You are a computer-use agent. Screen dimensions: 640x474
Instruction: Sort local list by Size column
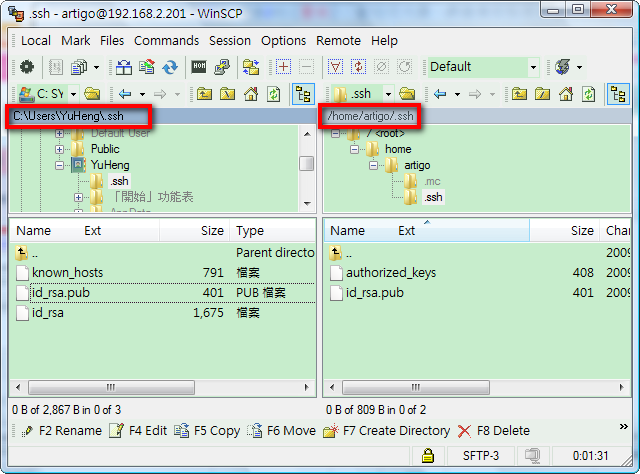[x=195, y=231]
